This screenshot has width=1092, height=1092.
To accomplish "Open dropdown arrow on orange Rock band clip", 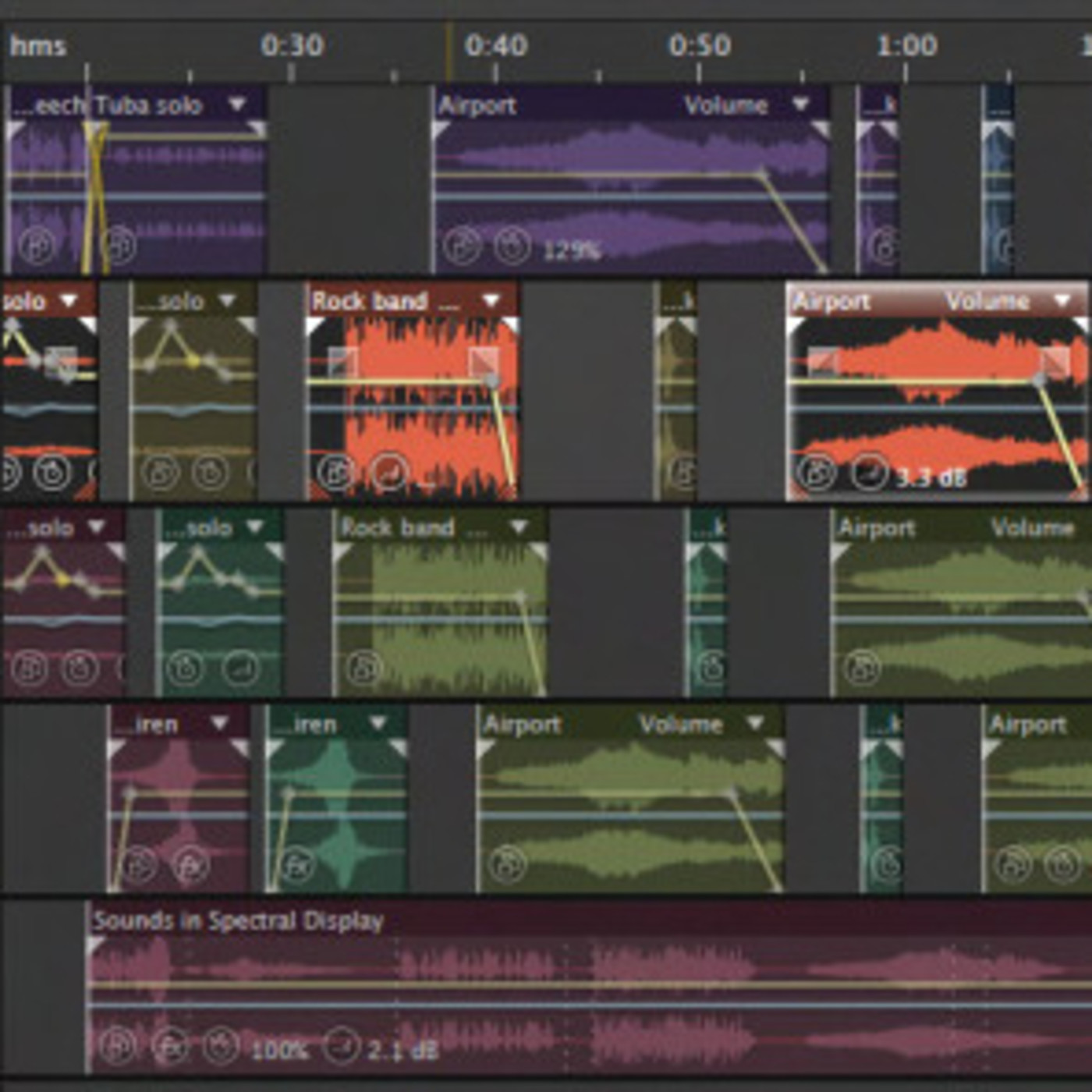I will [x=491, y=300].
